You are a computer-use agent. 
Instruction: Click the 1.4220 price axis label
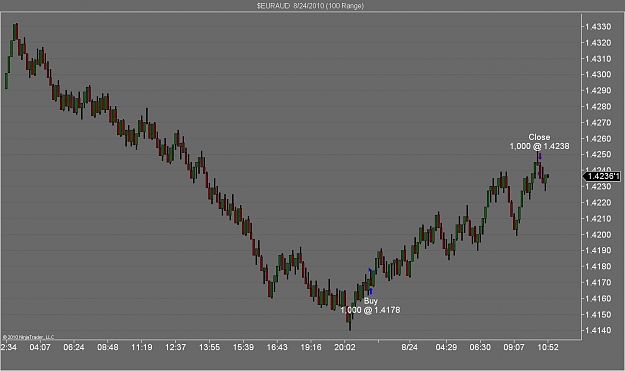(x=597, y=202)
